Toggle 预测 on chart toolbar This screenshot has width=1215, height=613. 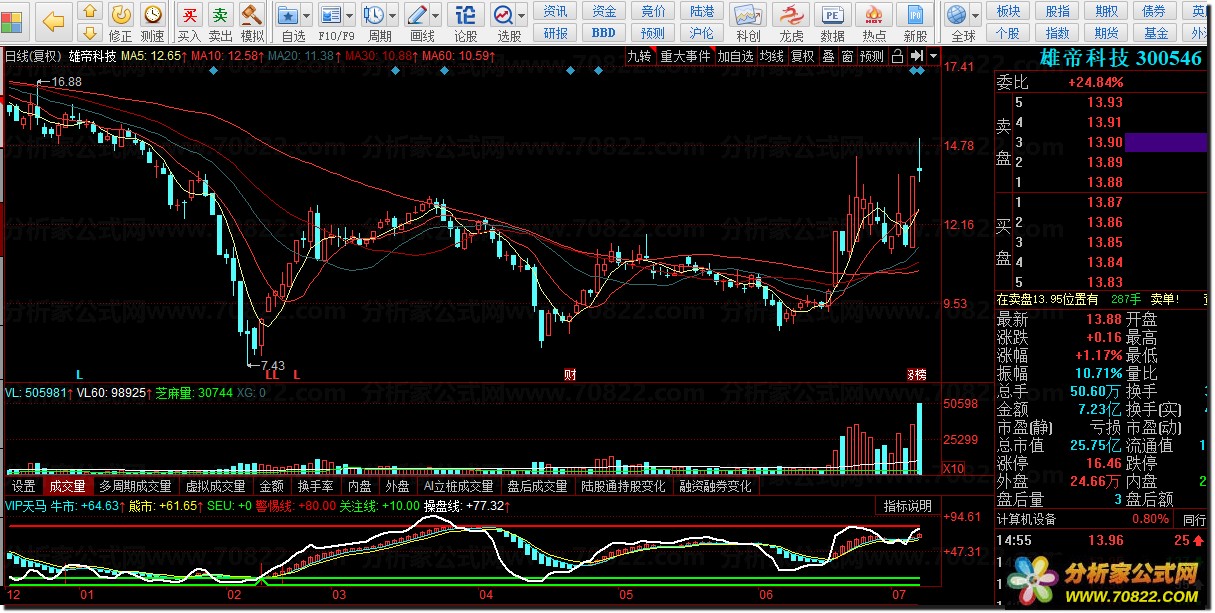point(872,56)
